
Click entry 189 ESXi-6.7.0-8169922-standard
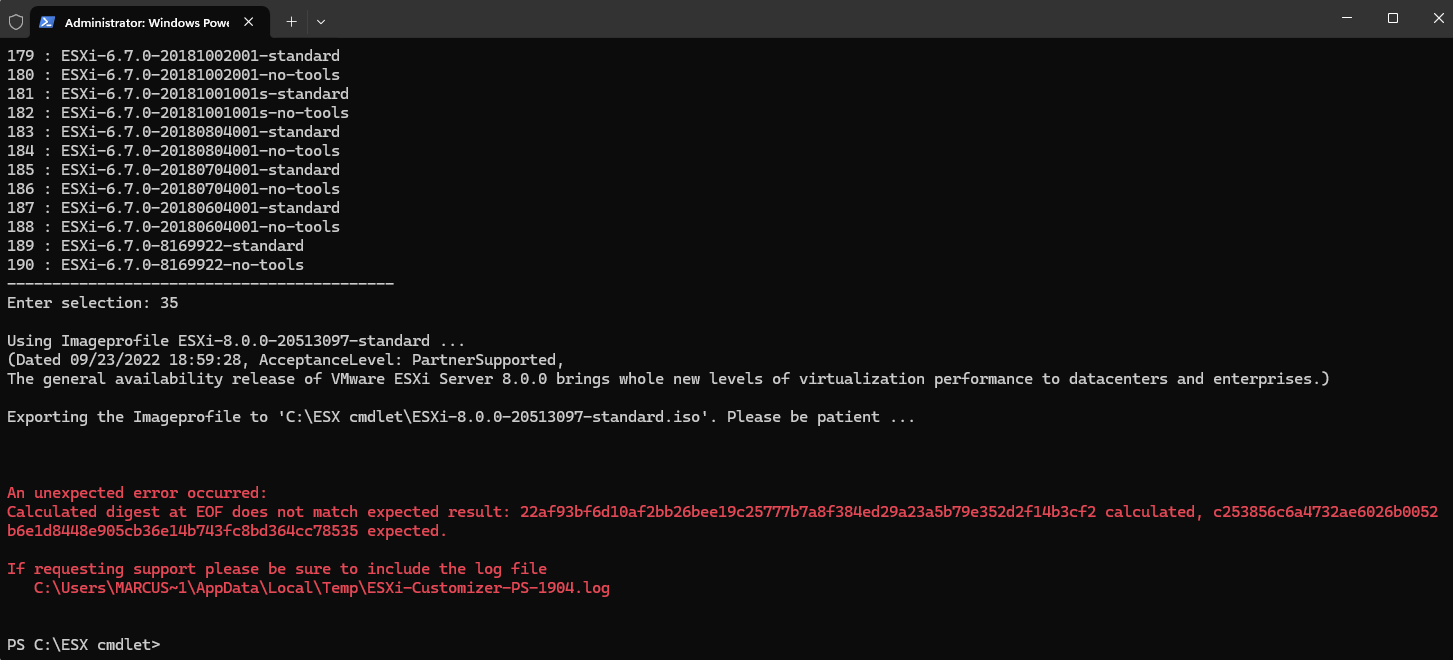pyautogui.click(x=155, y=245)
